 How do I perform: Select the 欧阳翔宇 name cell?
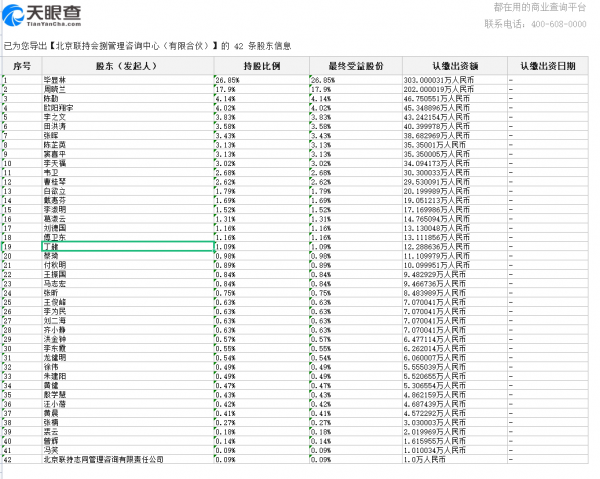[127, 108]
